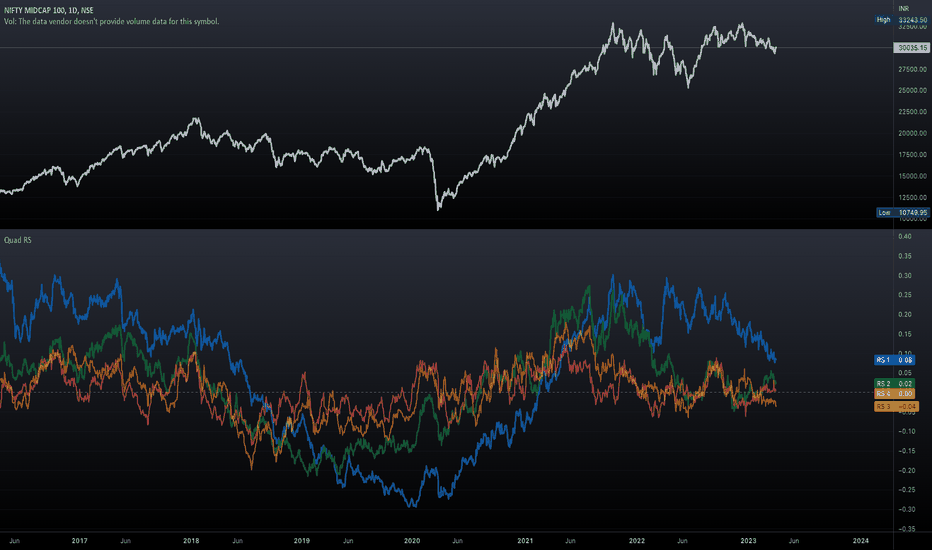The image size is (932, 550).
Task: Click the 20000.00 price axis tick
Action: pos(912,133)
